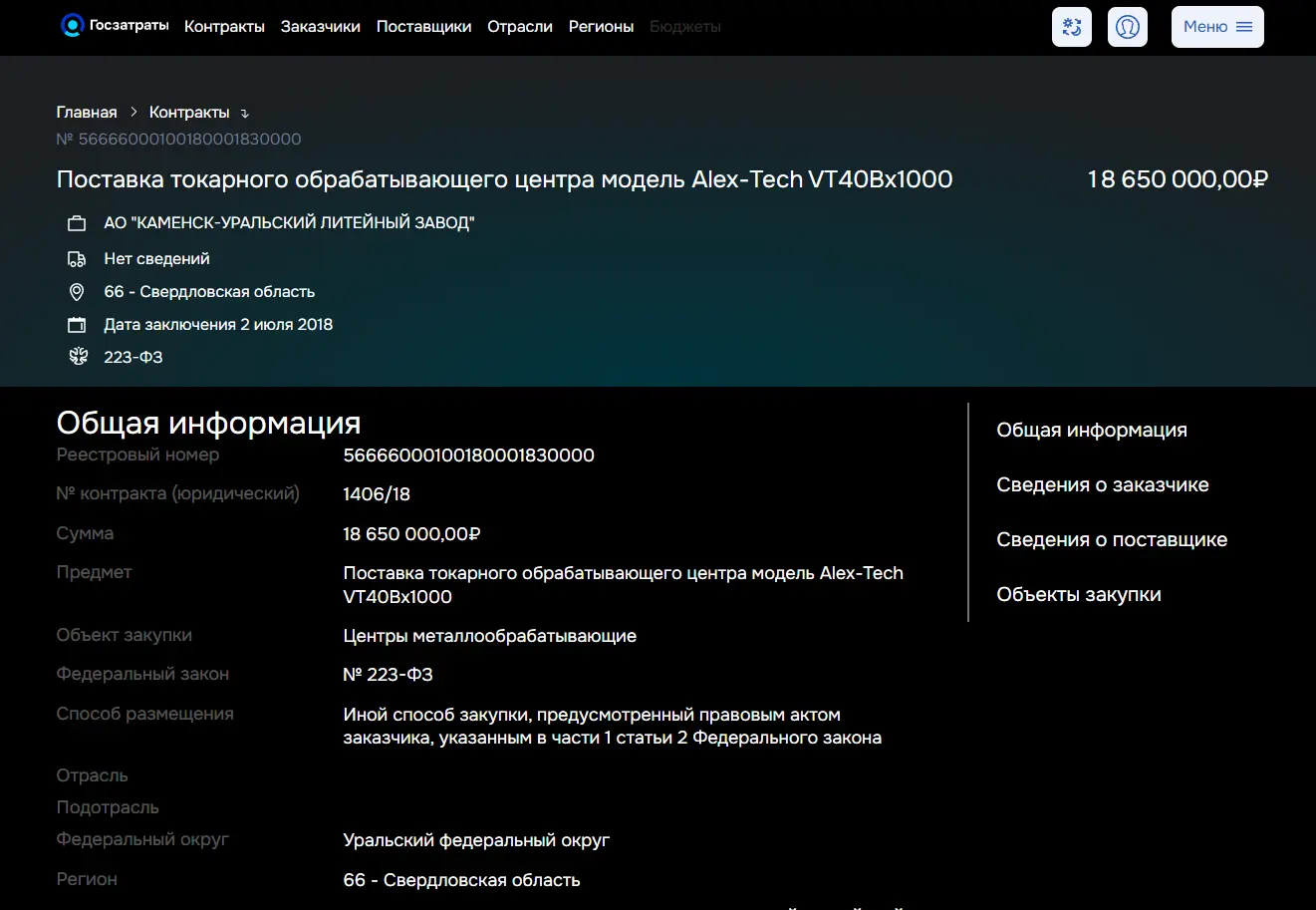Expand the arrow after Контракты breadcrumb
Viewport: 1316px width, 910px height.
[x=245, y=114]
